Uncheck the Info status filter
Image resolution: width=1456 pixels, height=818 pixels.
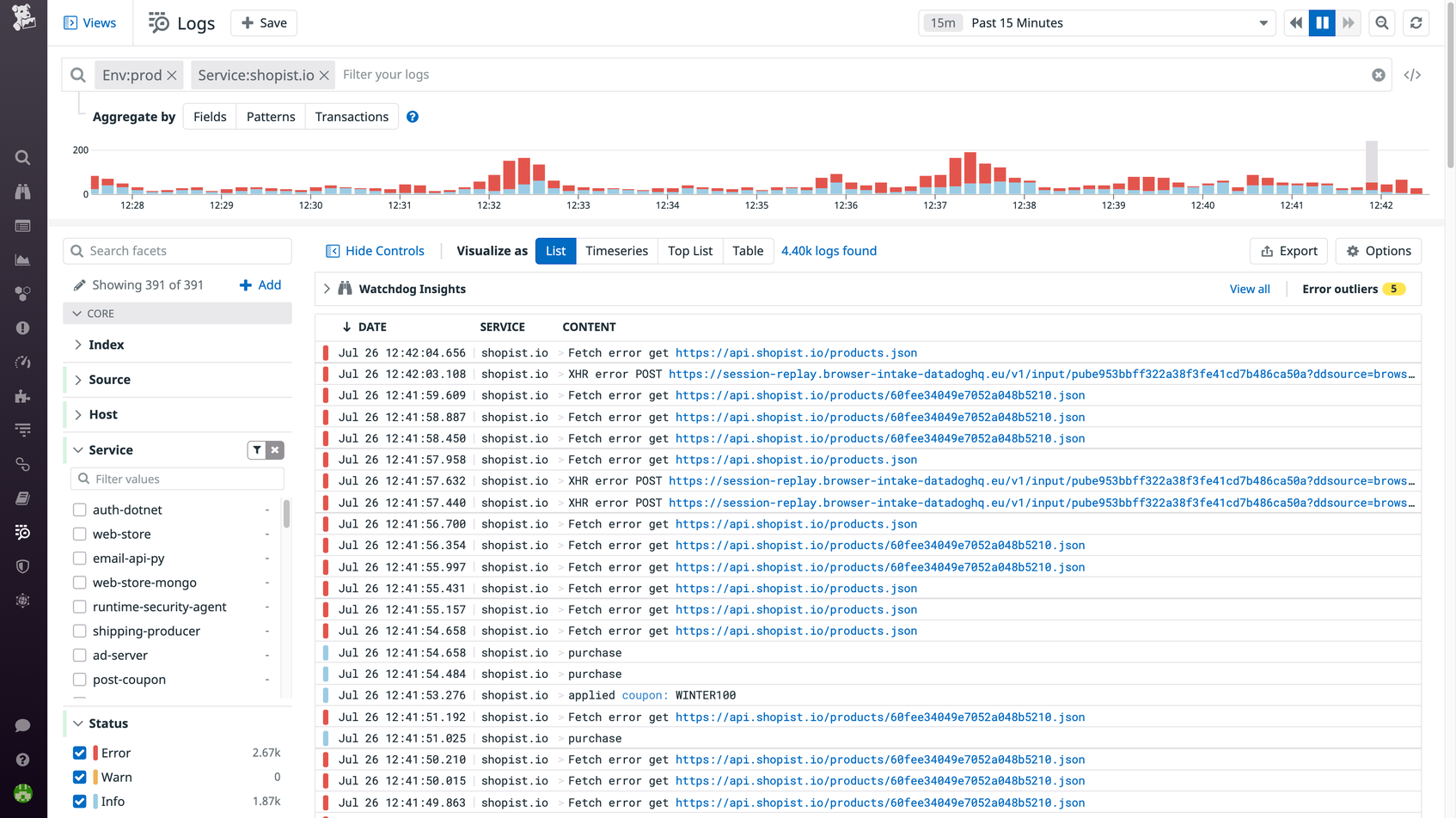coord(79,801)
